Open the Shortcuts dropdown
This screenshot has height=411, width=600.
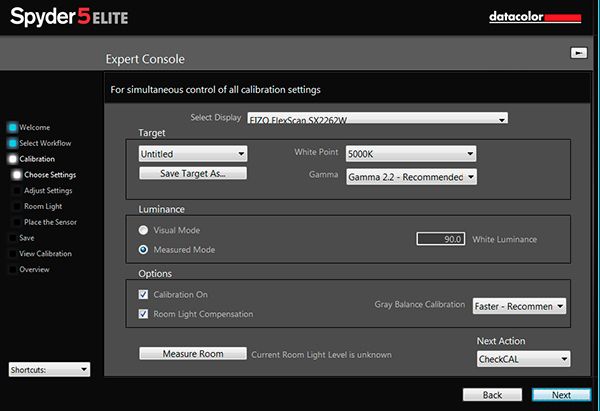pos(49,370)
